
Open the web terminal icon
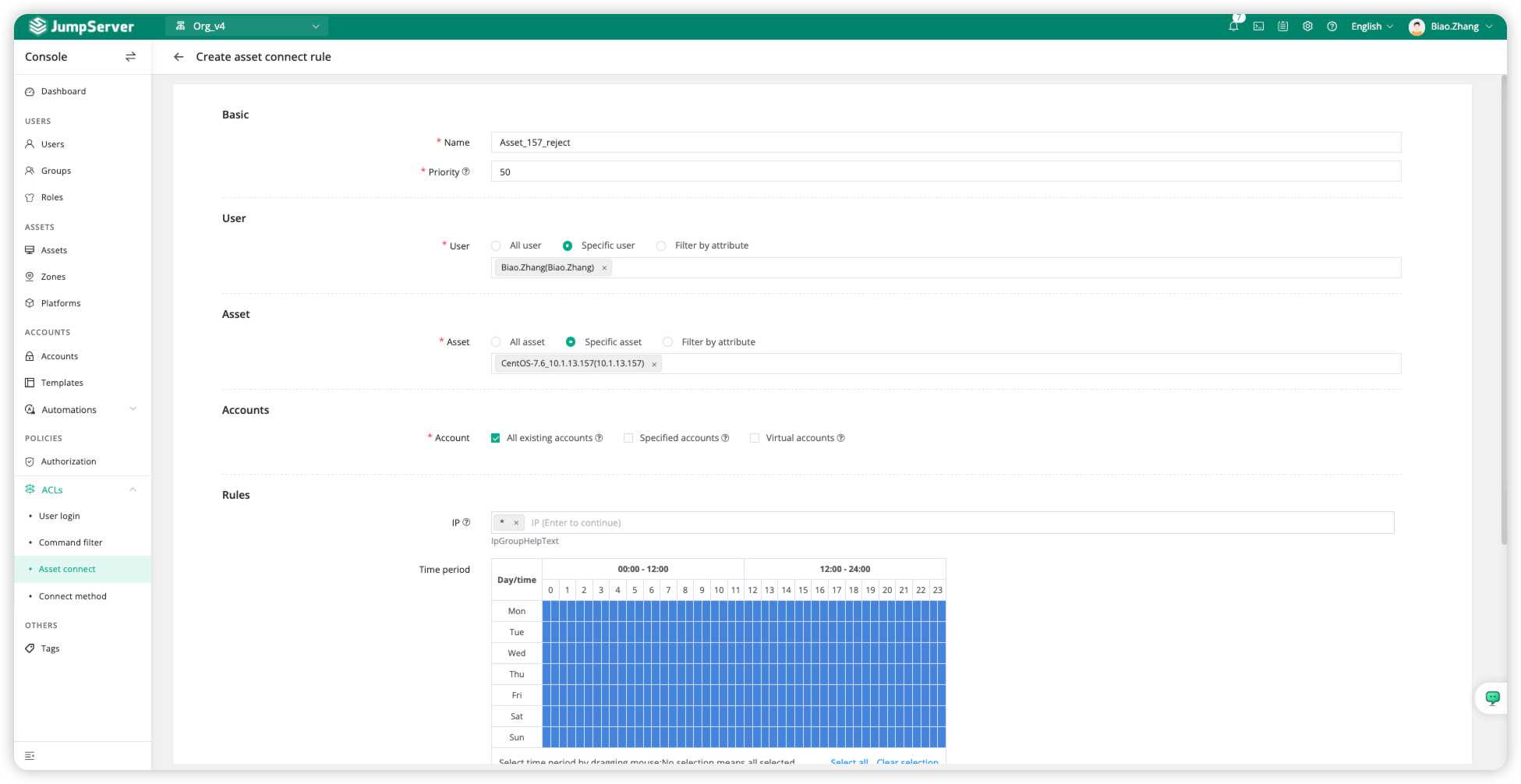point(1258,26)
